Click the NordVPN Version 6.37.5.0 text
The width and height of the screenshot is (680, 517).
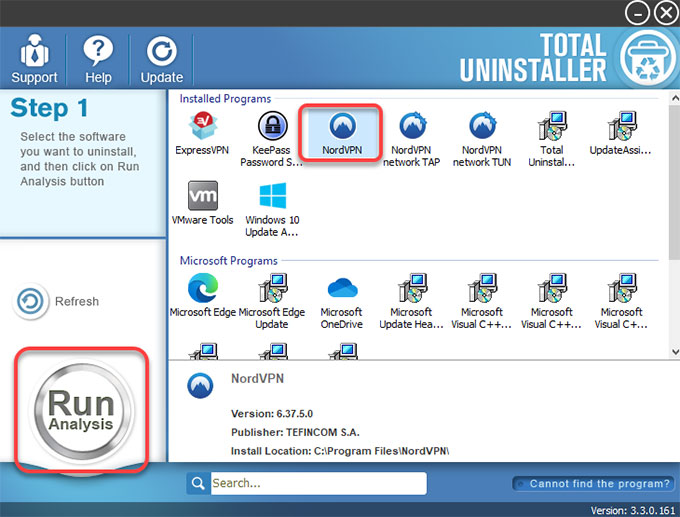[272, 414]
